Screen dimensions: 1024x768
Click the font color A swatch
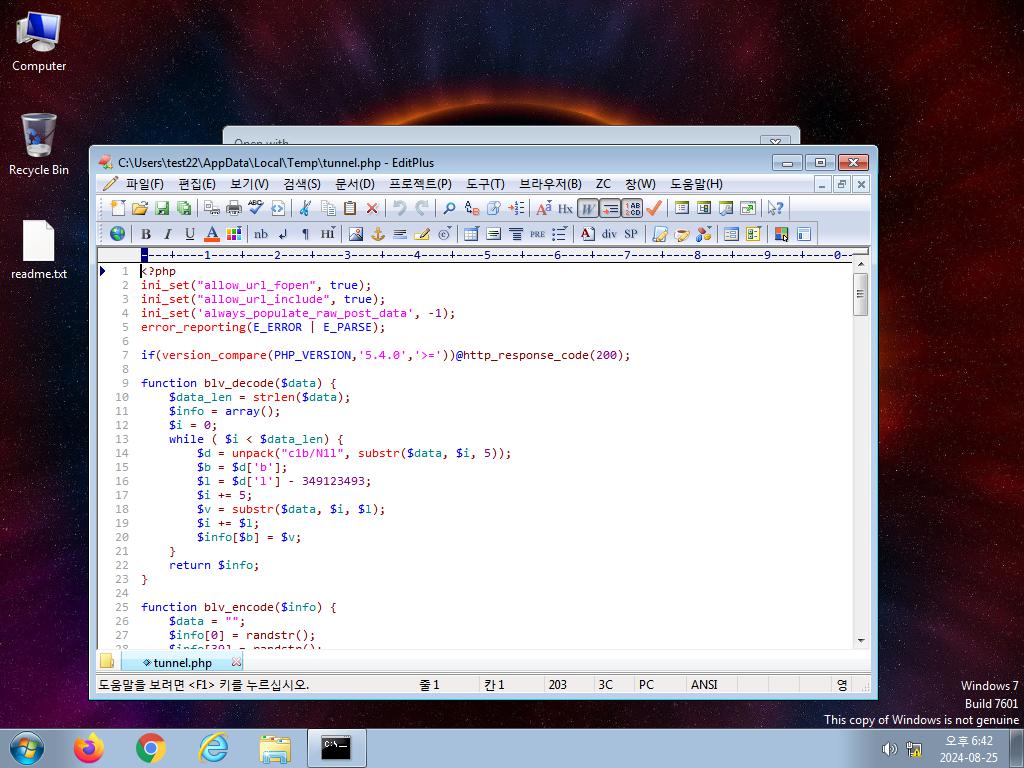point(212,233)
